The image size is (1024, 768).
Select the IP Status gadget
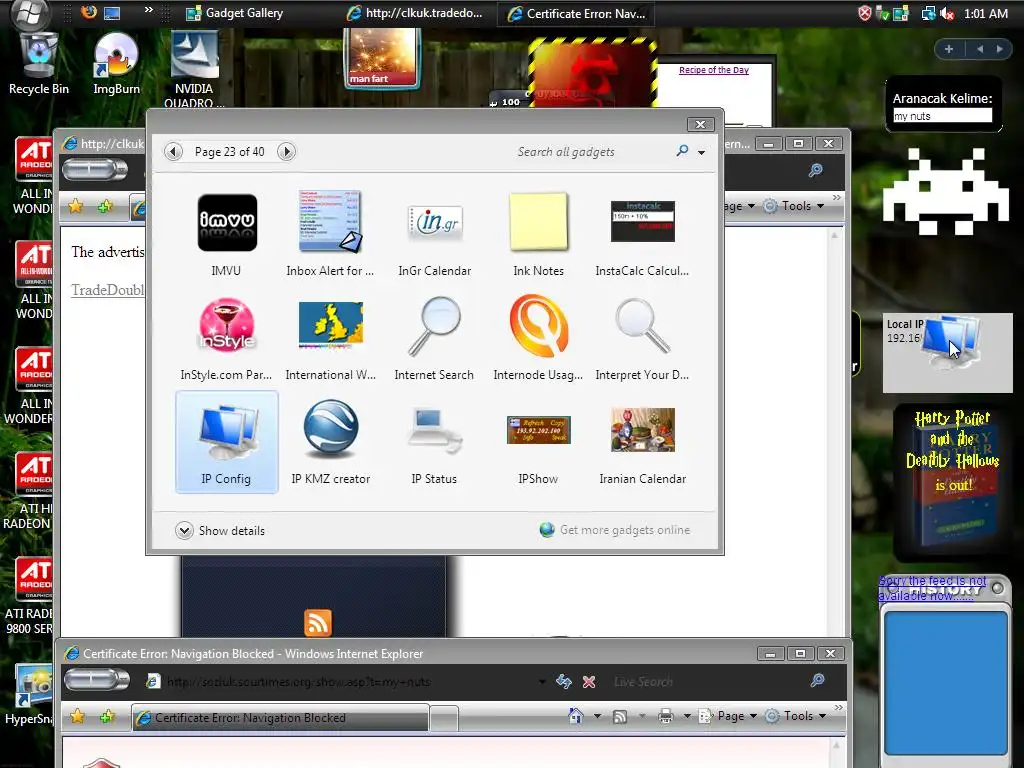[x=434, y=443]
